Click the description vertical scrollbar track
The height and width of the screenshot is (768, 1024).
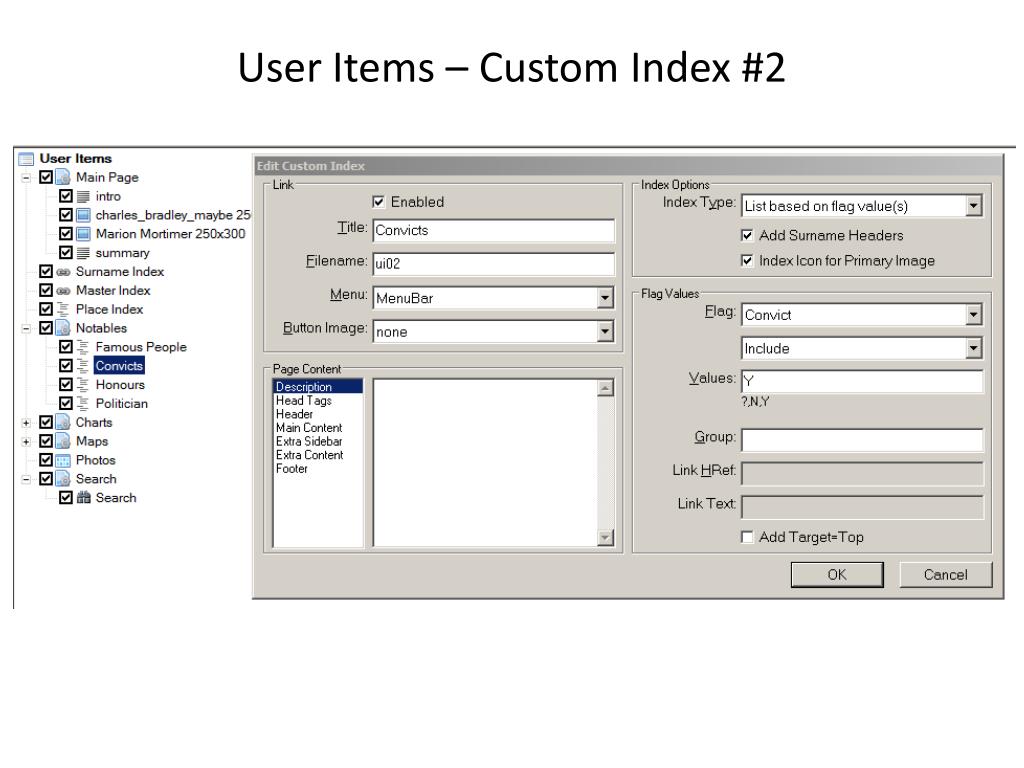[x=605, y=463]
